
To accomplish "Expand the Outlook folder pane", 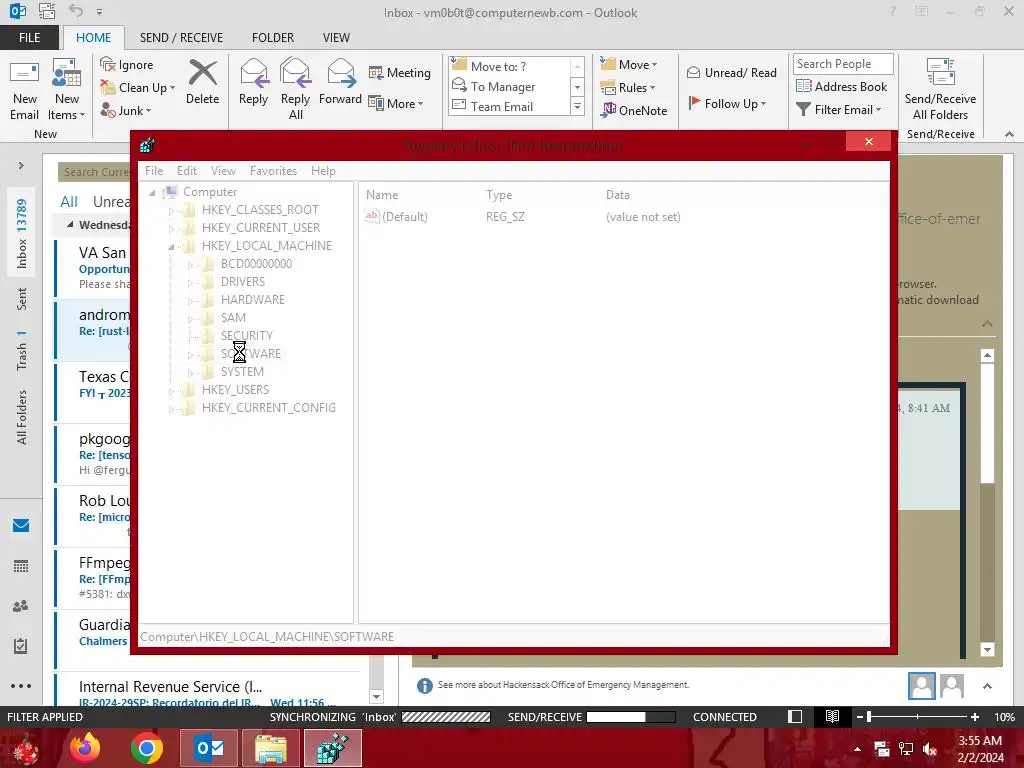I will pyautogui.click(x=21, y=166).
